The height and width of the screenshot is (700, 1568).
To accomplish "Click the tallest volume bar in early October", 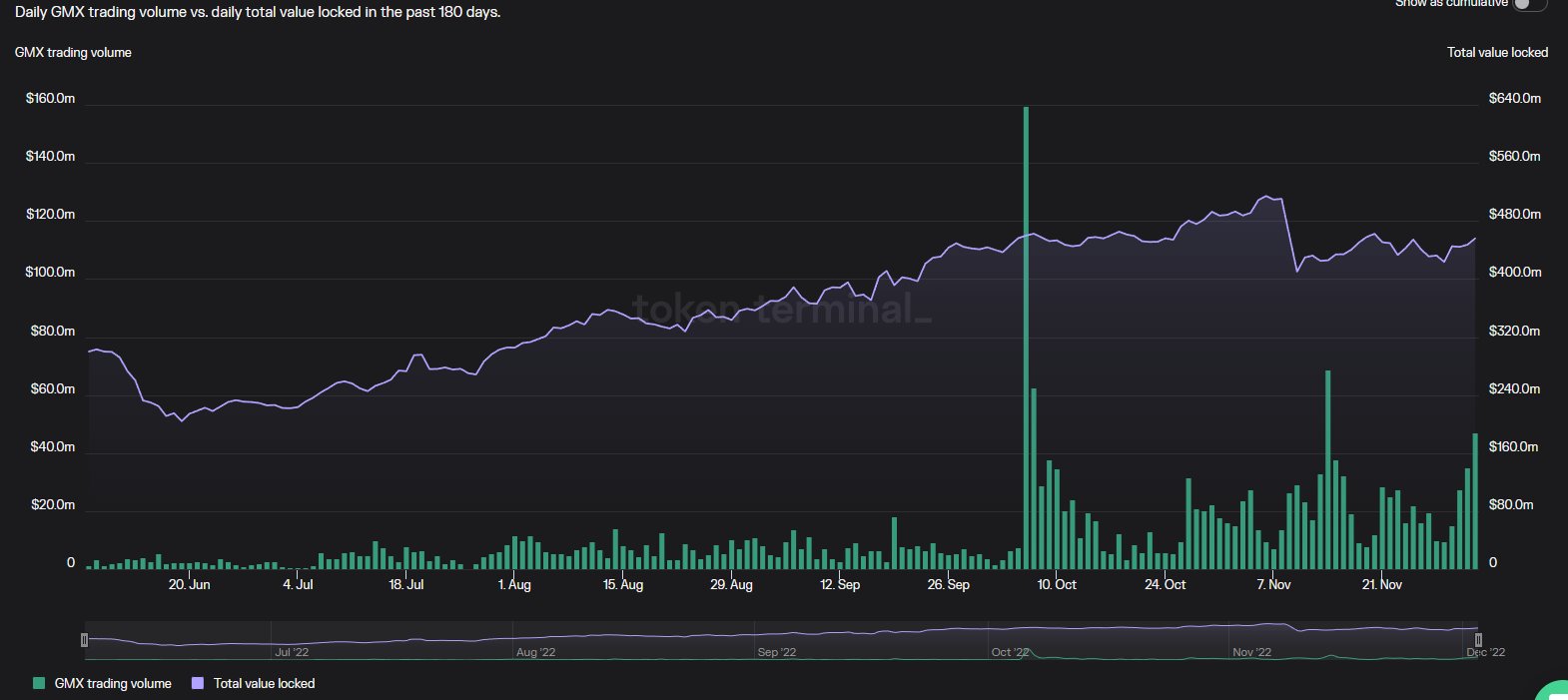I will [1026, 338].
